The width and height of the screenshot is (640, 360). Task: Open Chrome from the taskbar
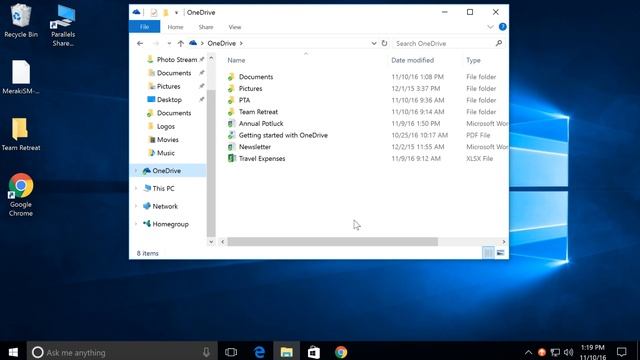[x=341, y=352]
